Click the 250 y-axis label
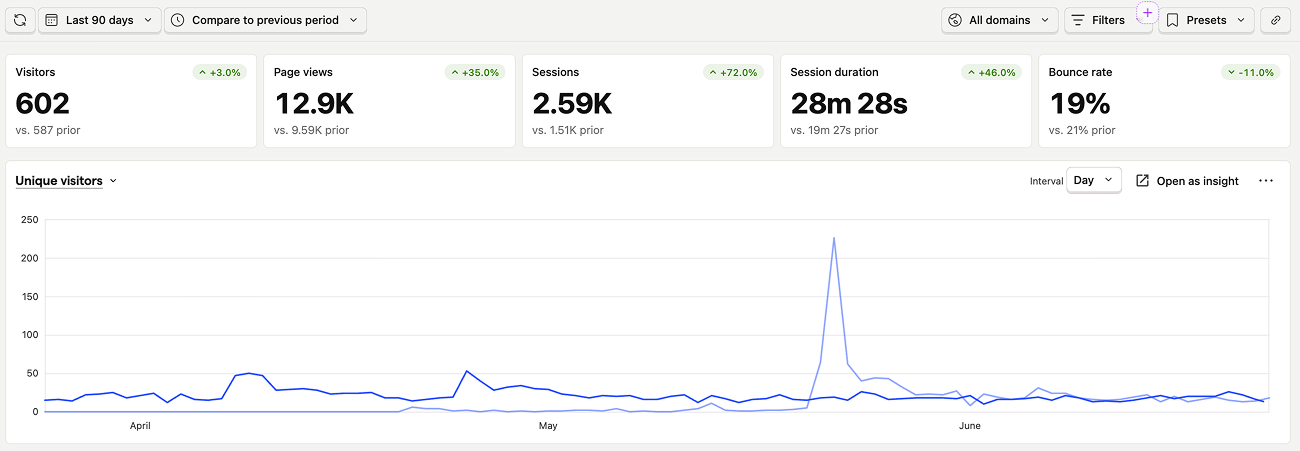This screenshot has height=451, width=1300. coord(29,220)
